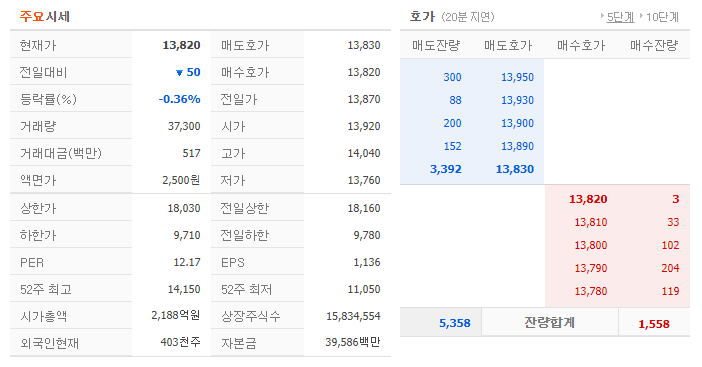Click the ask quantity 3,392
Viewport: 702px width, 367px height.
pos(445,169)
